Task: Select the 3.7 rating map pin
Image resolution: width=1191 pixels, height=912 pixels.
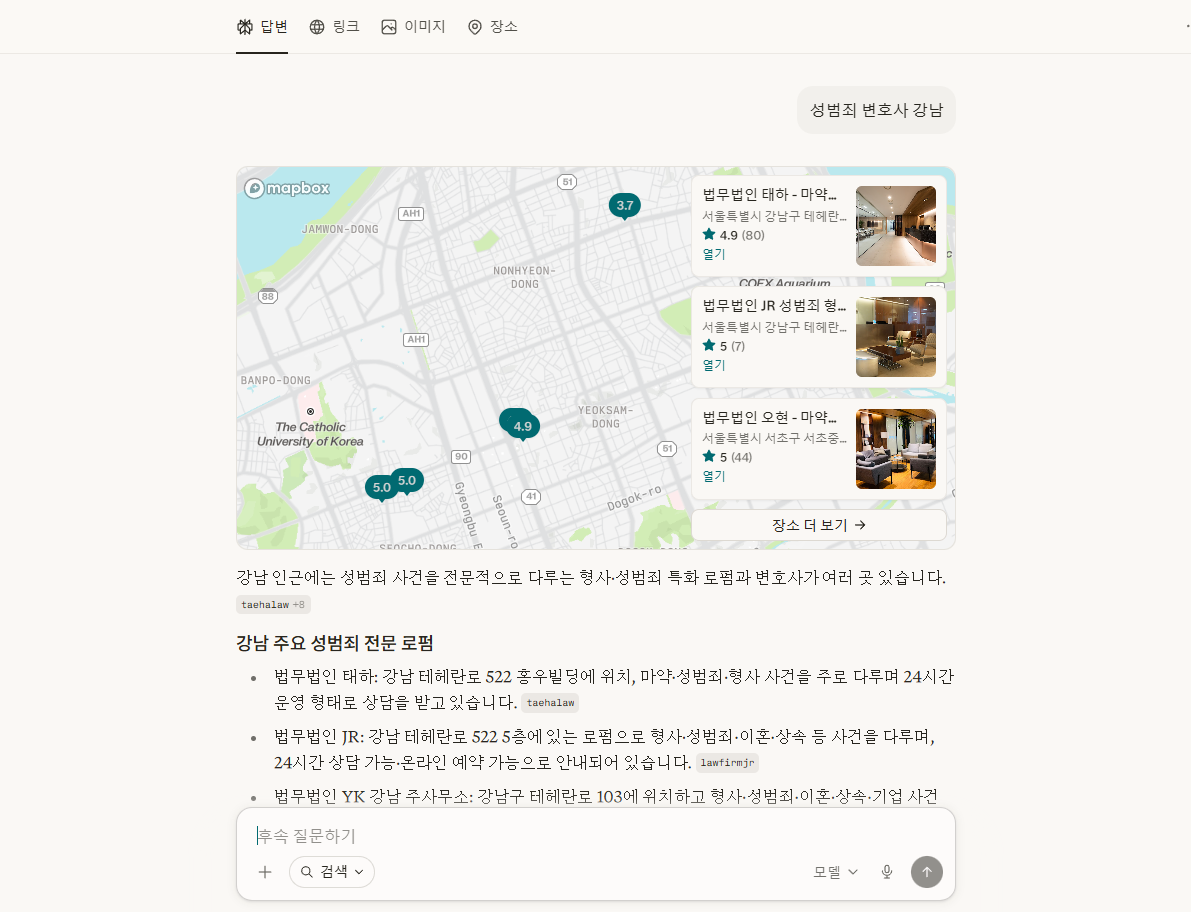Action: pos(624,205)
